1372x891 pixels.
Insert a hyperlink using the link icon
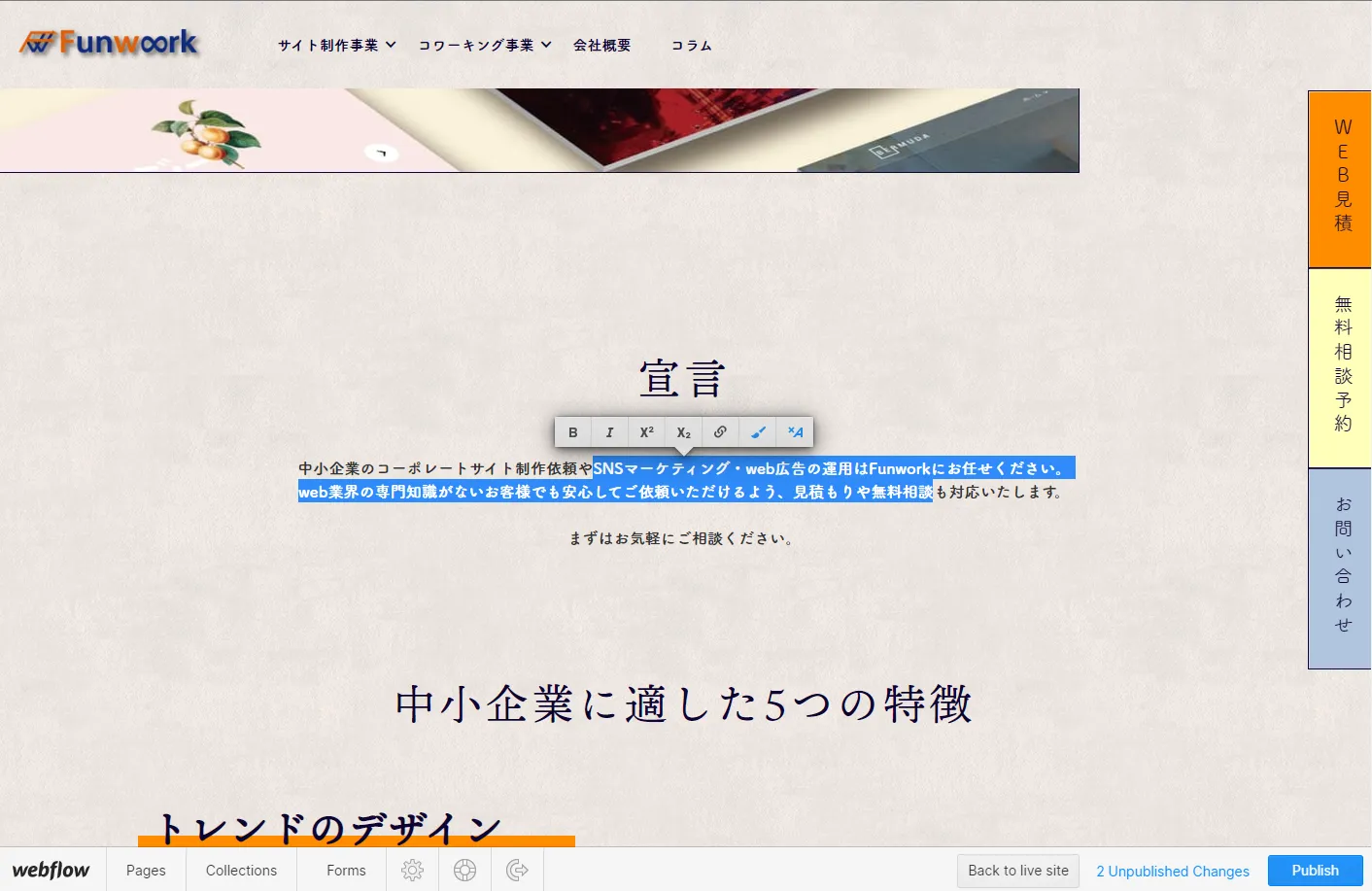click(720, 431)
